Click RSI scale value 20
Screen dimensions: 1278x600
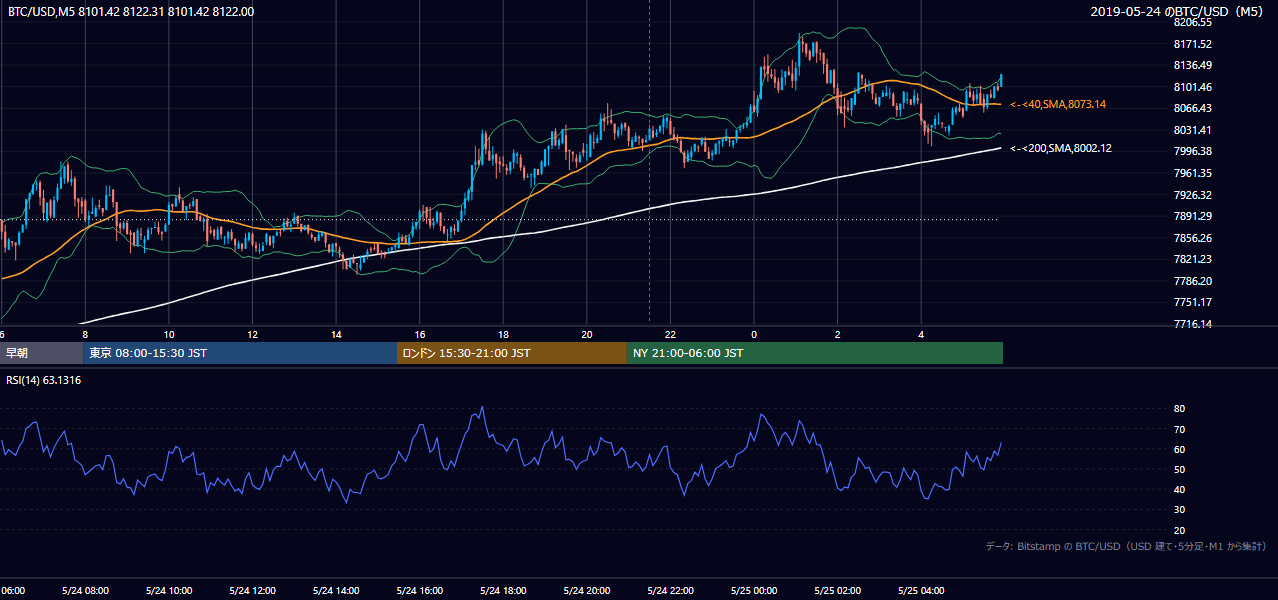click(x=1179, y=530)
